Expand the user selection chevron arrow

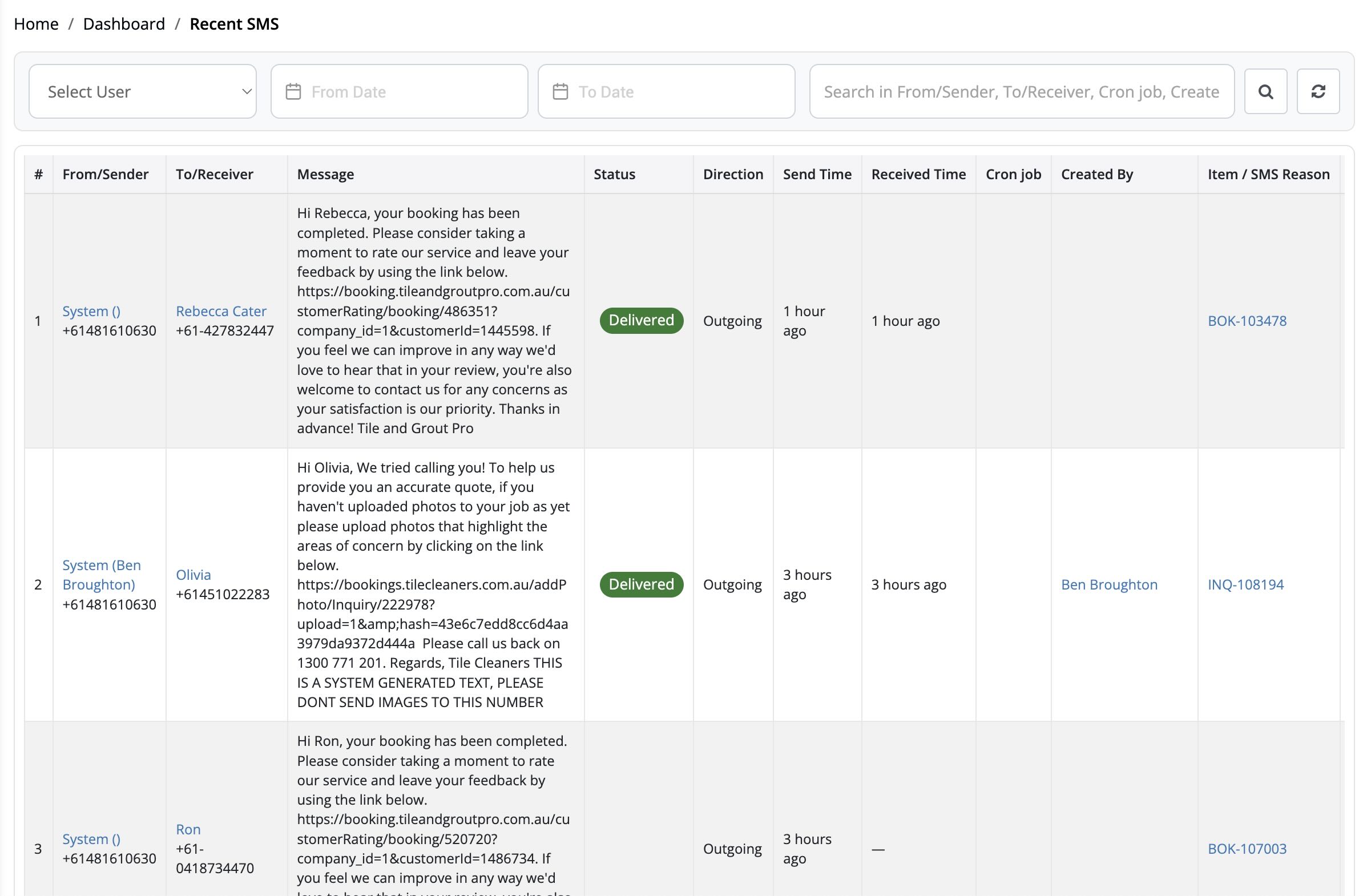(245, 91)
